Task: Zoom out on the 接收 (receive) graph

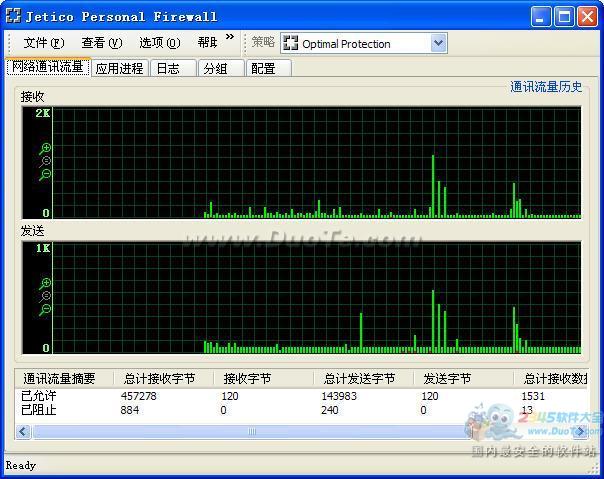Action: point(46,174)
